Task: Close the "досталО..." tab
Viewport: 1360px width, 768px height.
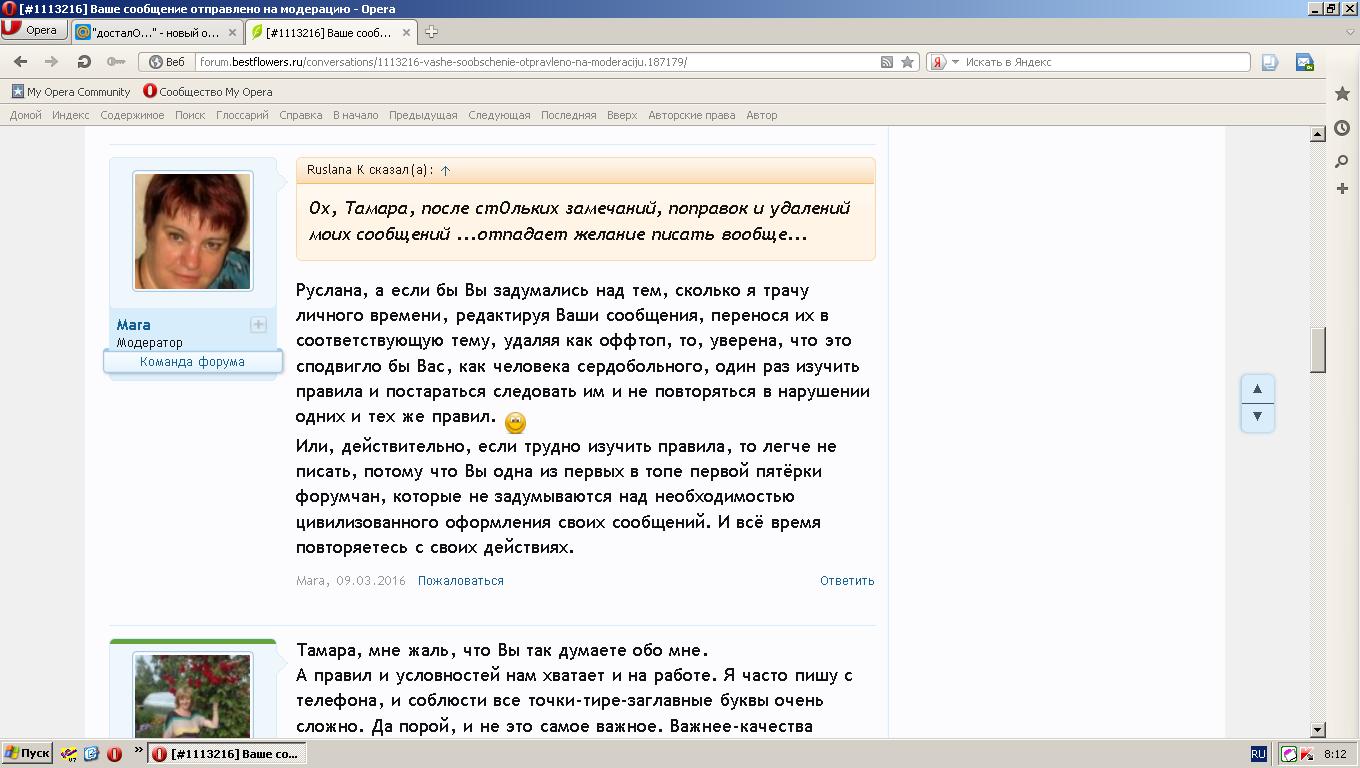Action: (x=233, y=32)
